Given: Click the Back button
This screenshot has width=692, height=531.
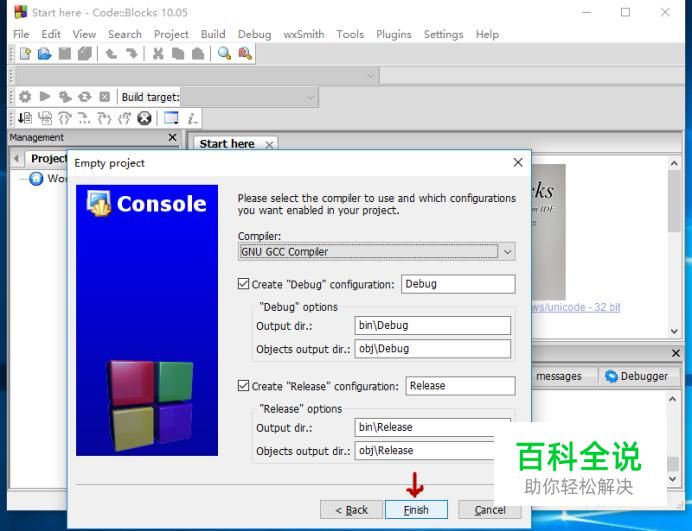Looking at the screenshot, I should 351,510.
